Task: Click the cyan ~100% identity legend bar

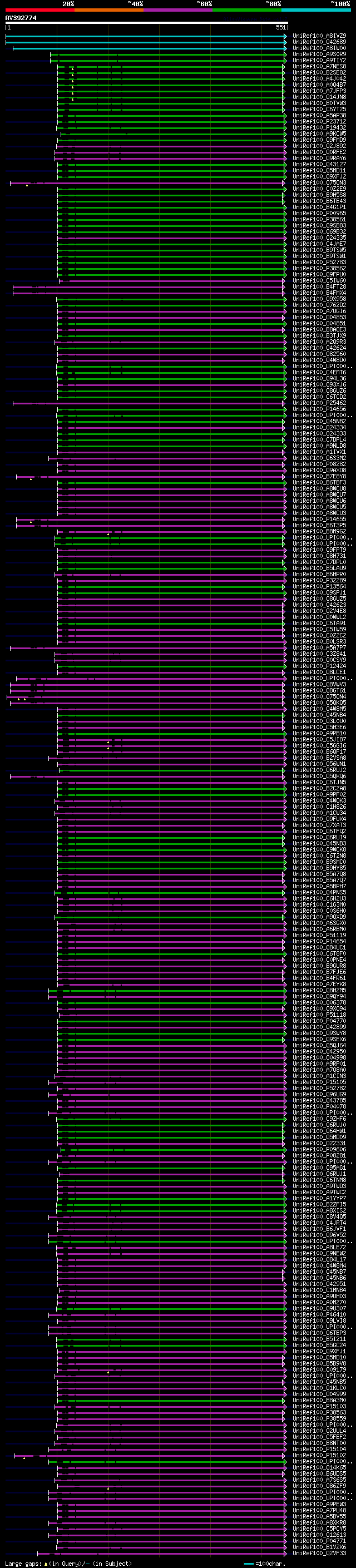Action: (x=316, y=10)
